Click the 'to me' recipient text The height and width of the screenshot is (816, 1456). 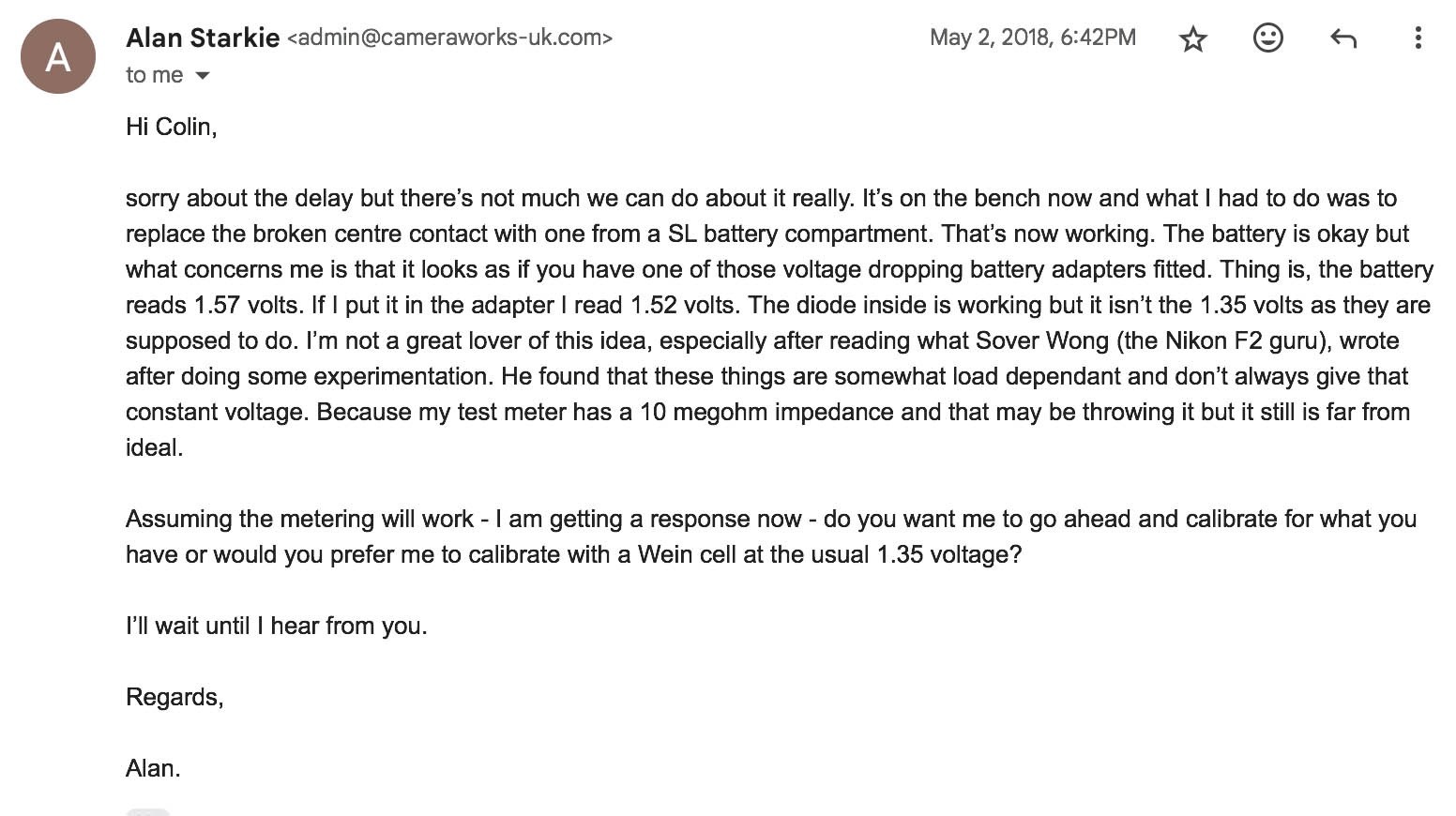click(154, 75)
